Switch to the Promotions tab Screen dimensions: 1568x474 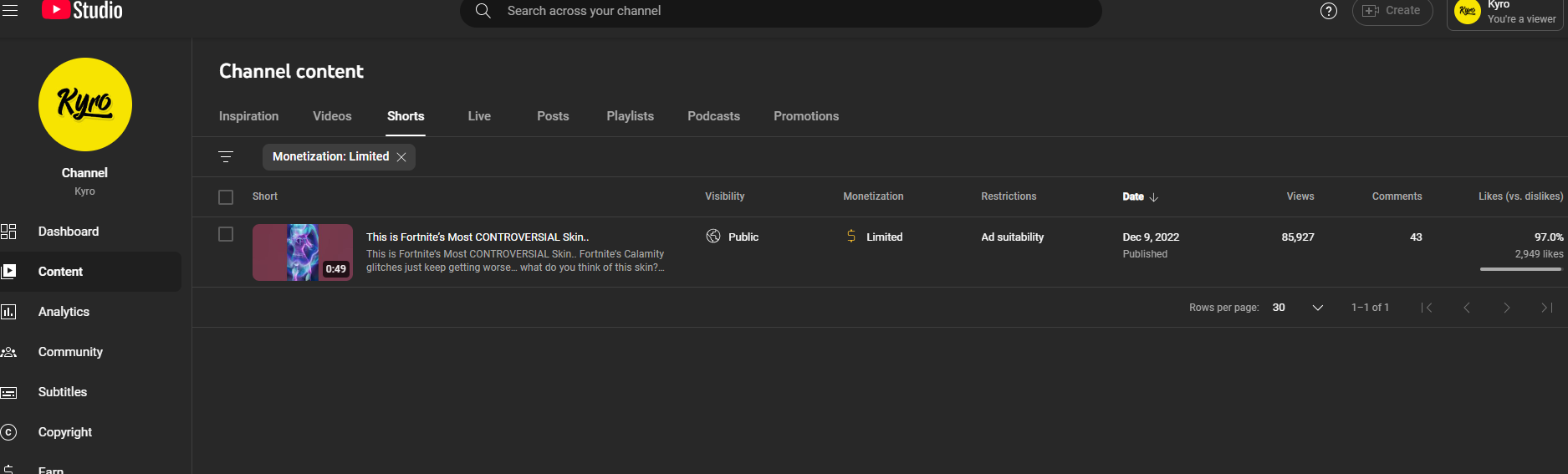[806, 116]
